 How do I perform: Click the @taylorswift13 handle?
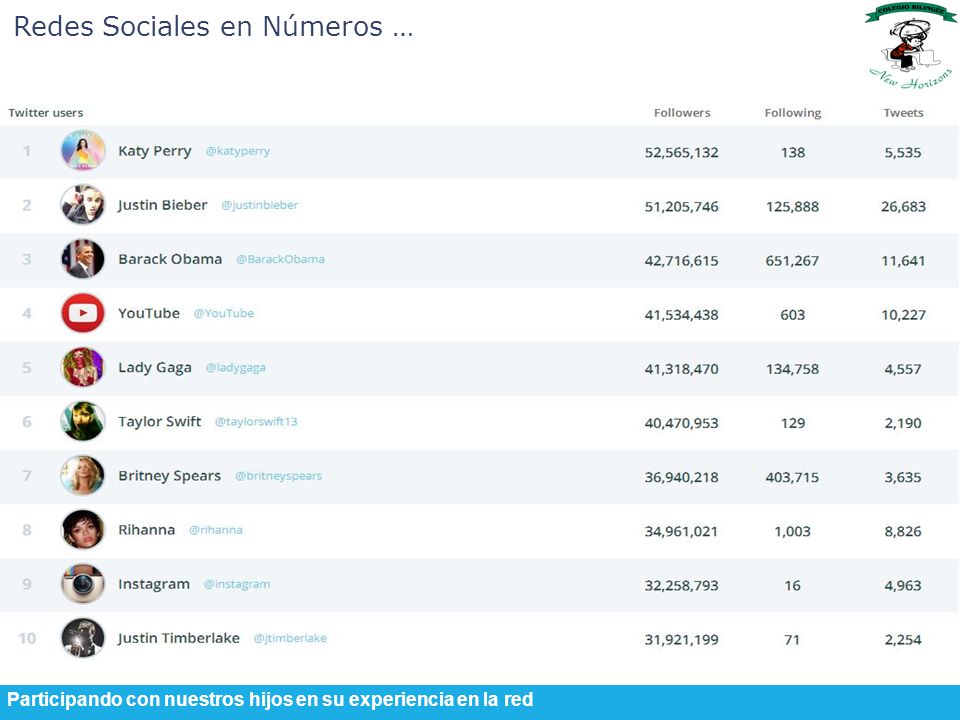[x=256, y=421]
